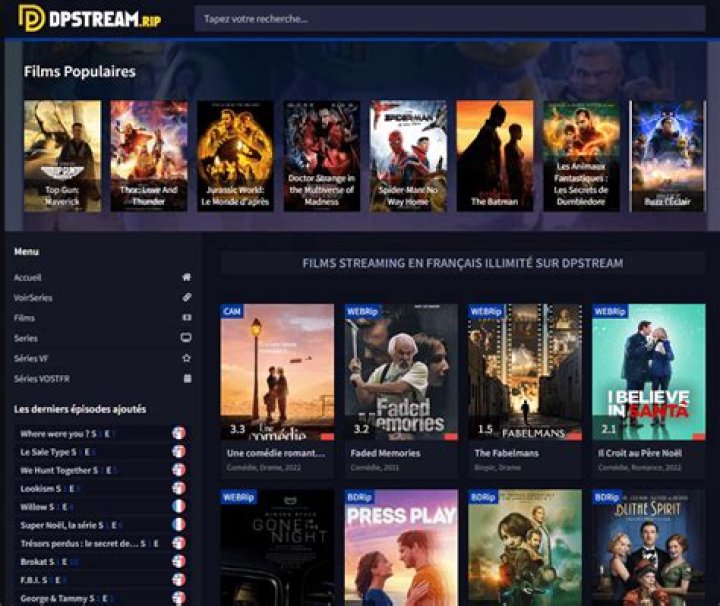
Task: Click the flag icon beside F.B.I.
Action: (x=179, y=579)
